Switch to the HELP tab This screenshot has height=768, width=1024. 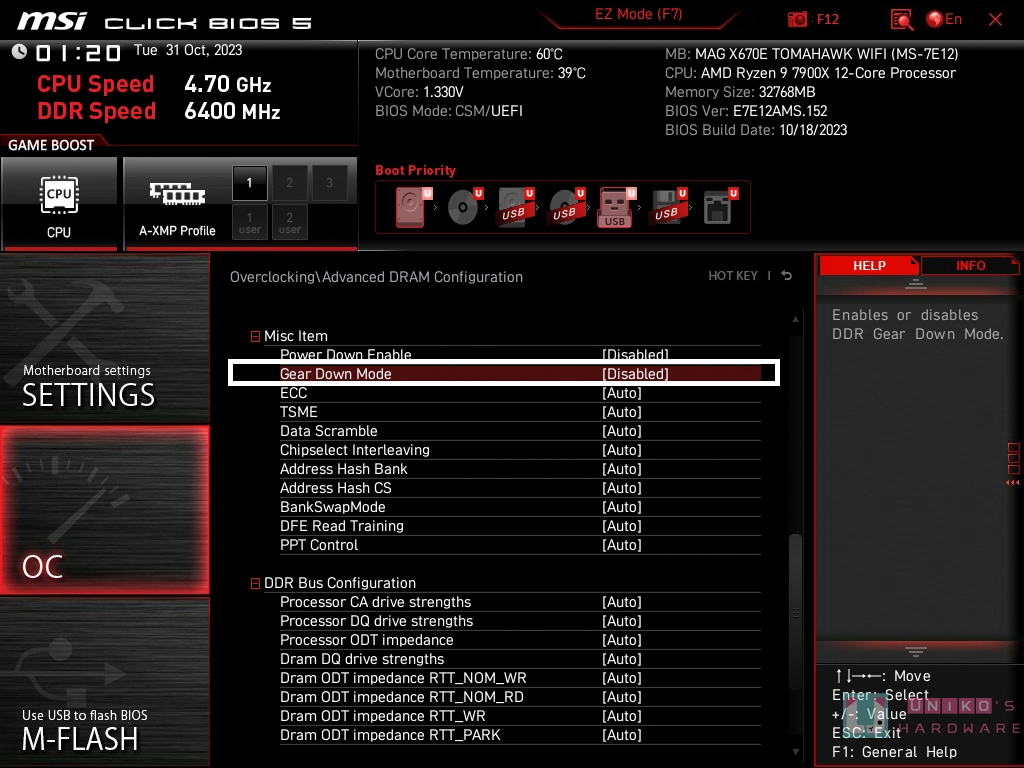pyautogui.click(x=869, y=266)
